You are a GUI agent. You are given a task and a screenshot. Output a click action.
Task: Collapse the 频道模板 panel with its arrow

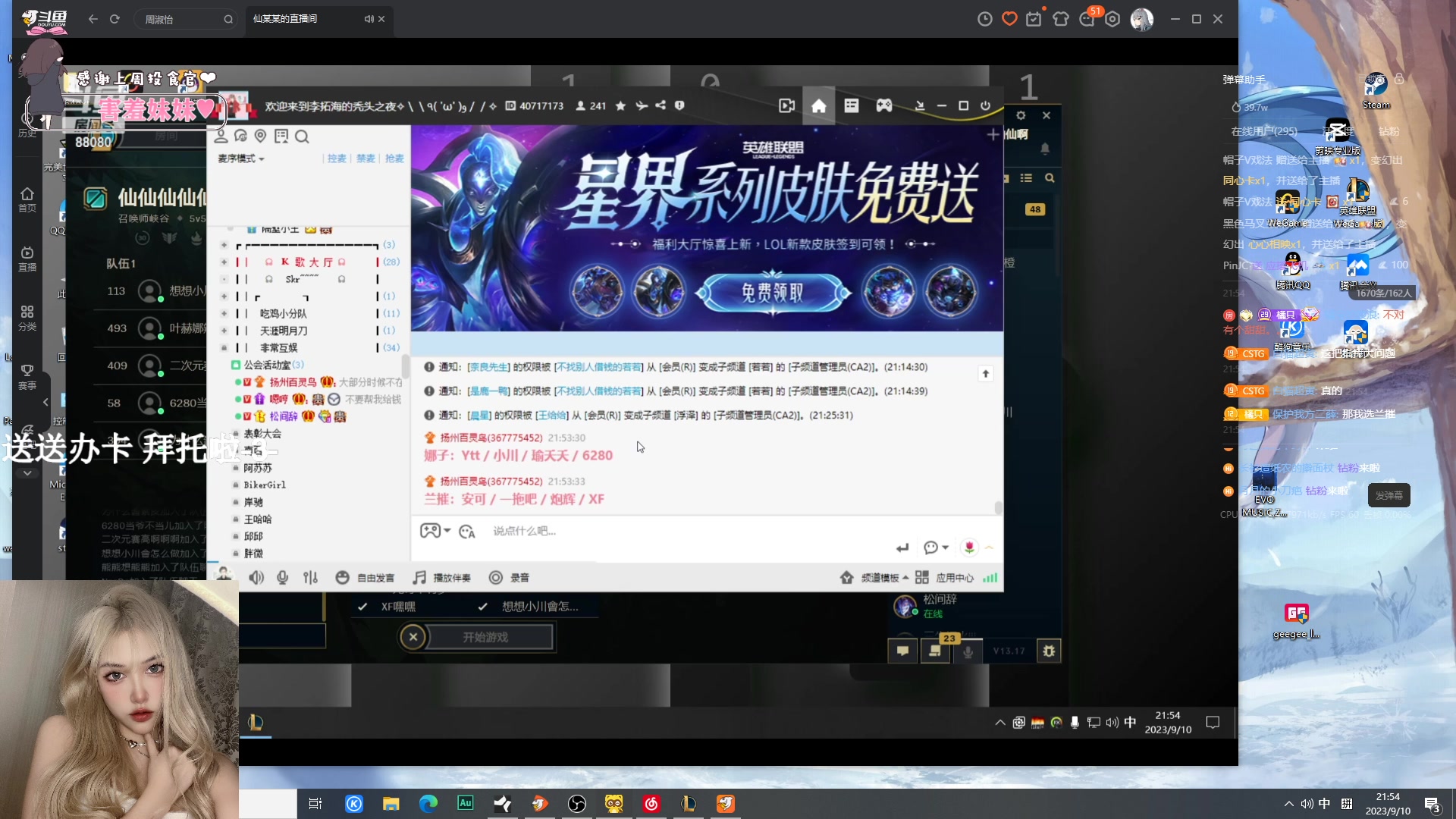(905, 577)
